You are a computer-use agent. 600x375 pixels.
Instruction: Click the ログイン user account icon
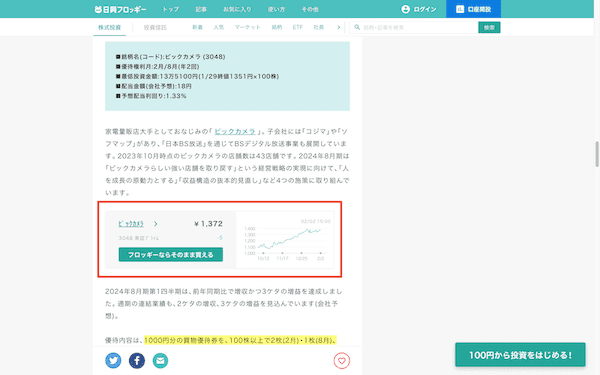tap(406, 9)
